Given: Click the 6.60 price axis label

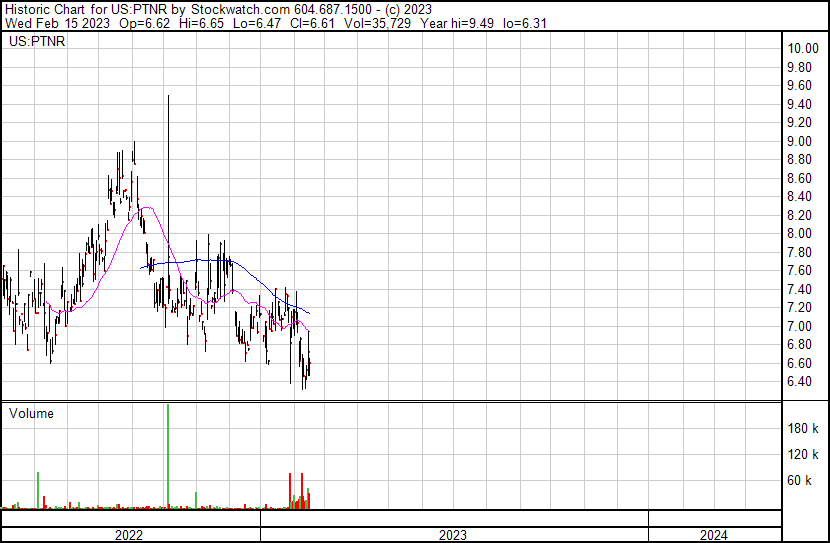Looking at the screenshot, I should click(x=799, y=364).
